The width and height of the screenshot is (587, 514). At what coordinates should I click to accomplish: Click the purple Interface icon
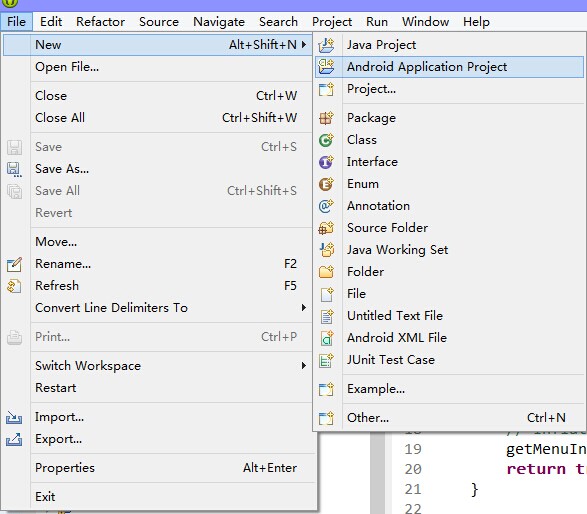326,162
